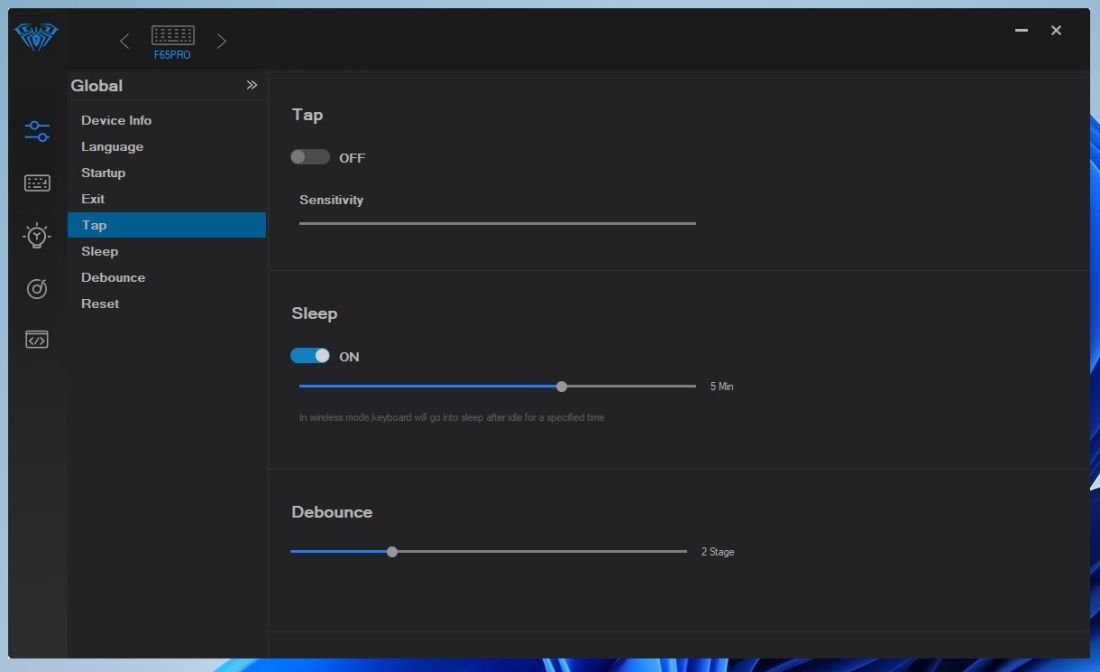This screenshot has height=672, width=1100.
Task: Select Device Info in Global menu
Action: (167, 120)
